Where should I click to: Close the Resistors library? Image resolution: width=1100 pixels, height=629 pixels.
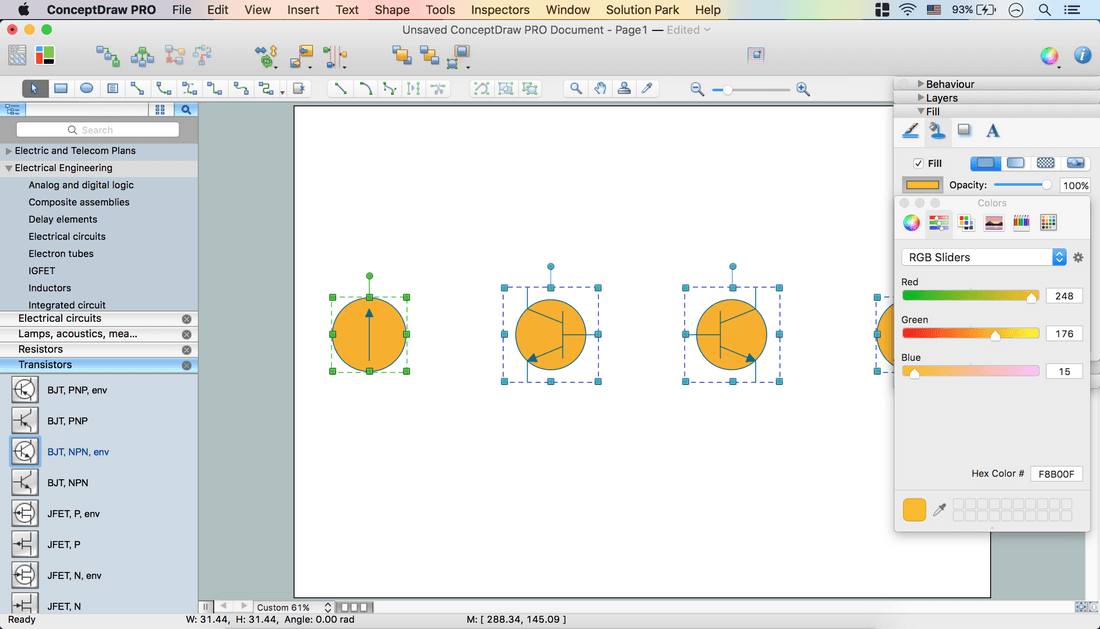(186, 349)
